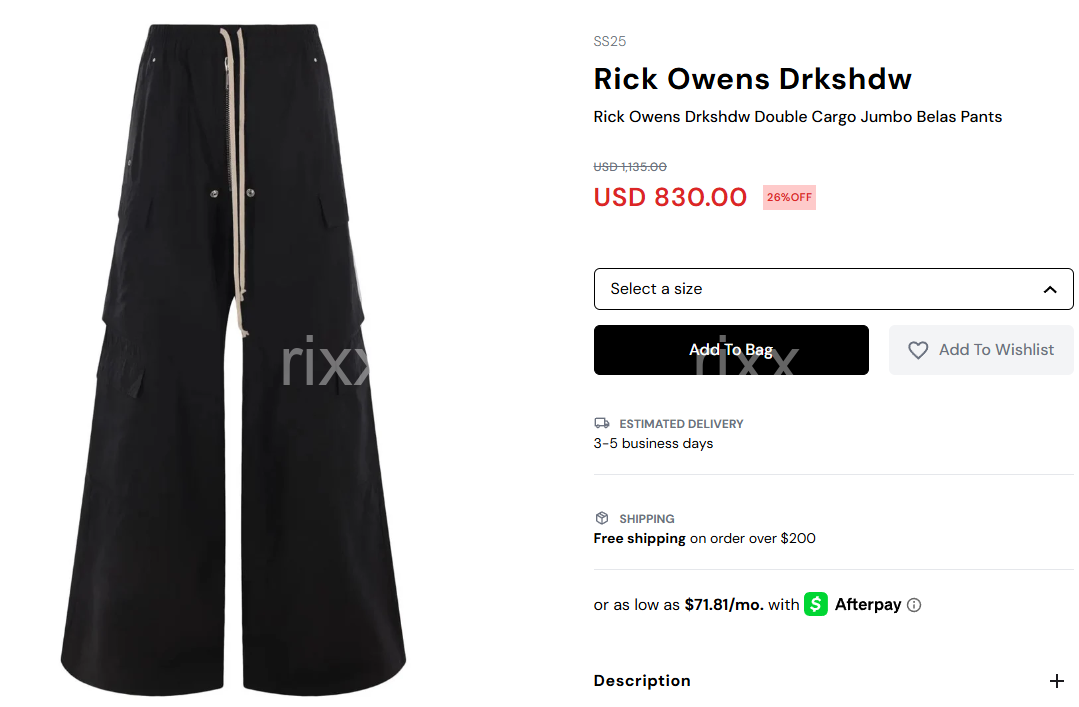Open the Select a size dropdown

tap(833, 289)
